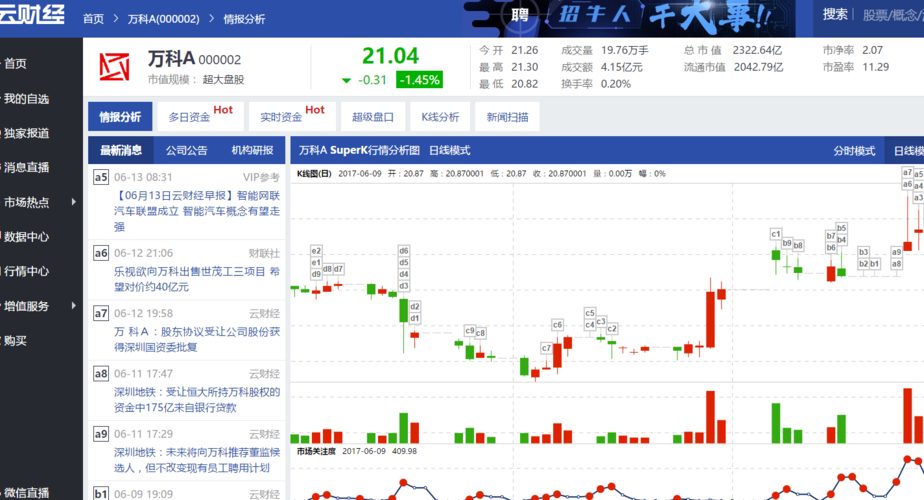Screen dimensions: 924x500
Task: Click the a7 news marker badge in list
Action: click(x=101, y=313)
